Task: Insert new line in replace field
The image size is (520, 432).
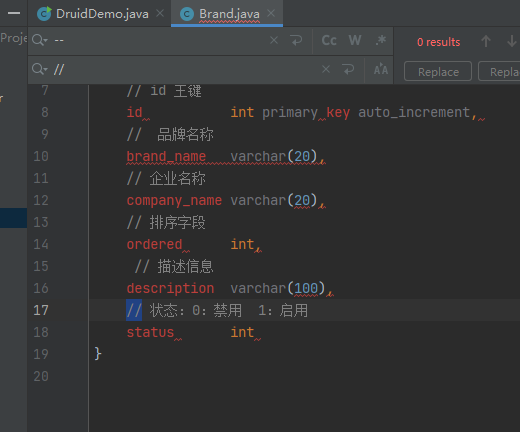Action: coord(348,69)
